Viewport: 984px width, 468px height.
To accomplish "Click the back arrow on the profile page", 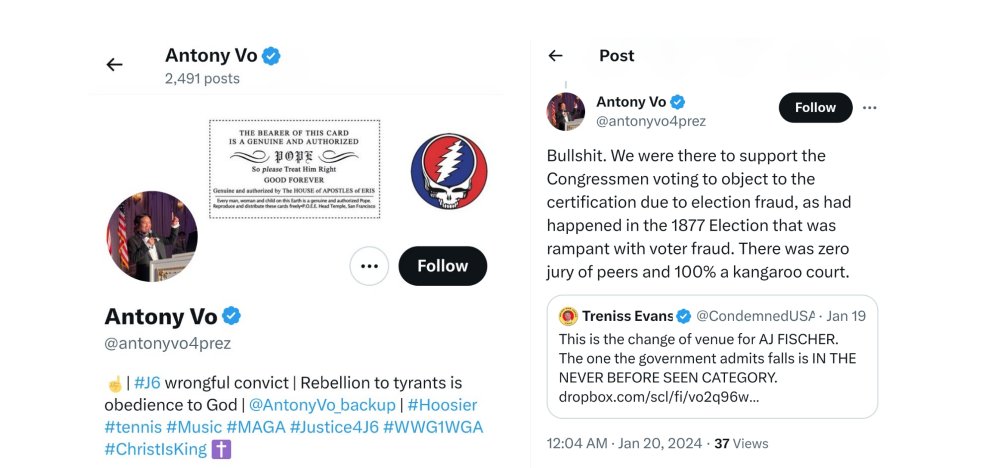I will [x=114, y=65].
